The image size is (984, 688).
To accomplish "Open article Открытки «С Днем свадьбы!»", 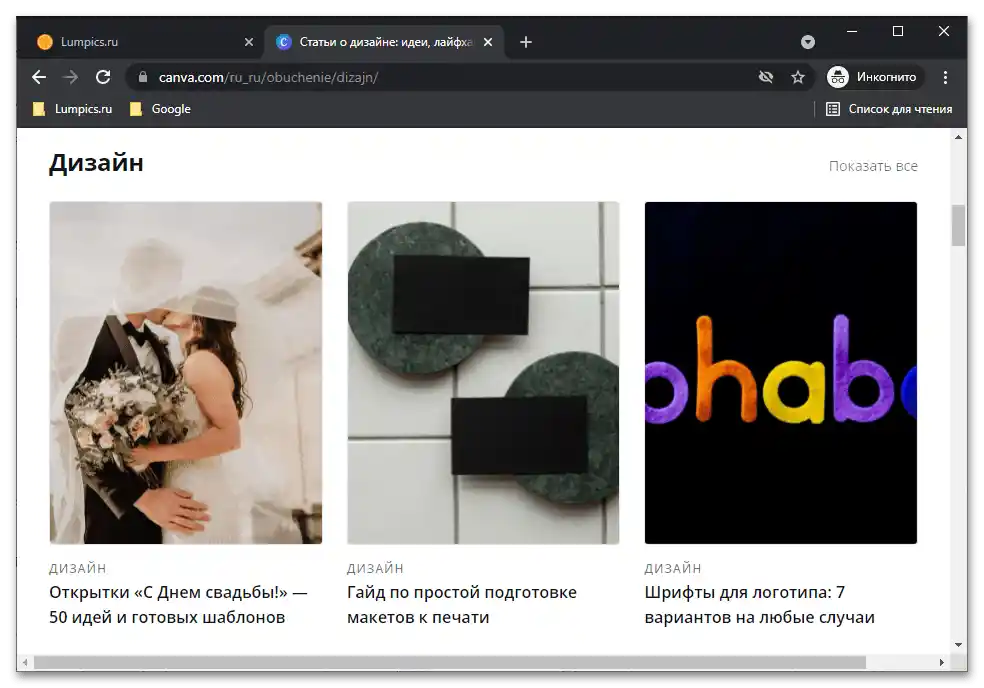I will click(x=178, y=605).
